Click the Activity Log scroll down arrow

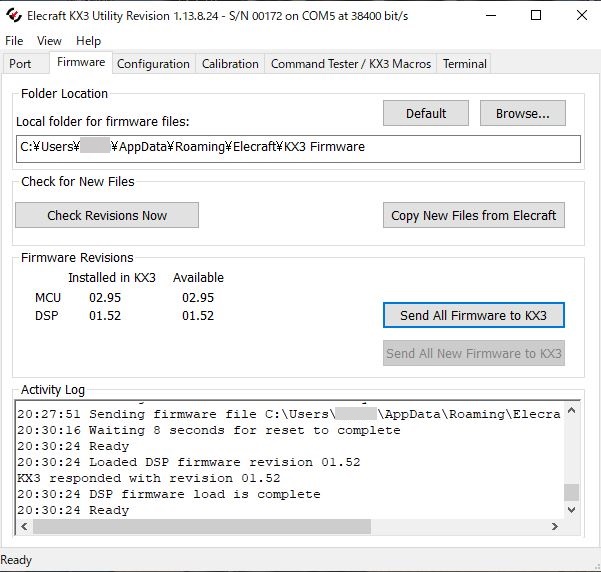(571, 510)
